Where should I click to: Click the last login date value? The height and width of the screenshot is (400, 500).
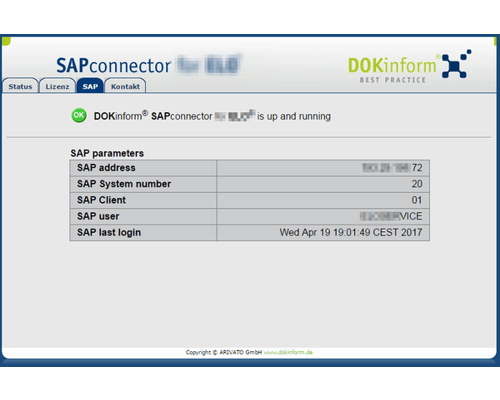pyautogui.click(x=351, y=232)
